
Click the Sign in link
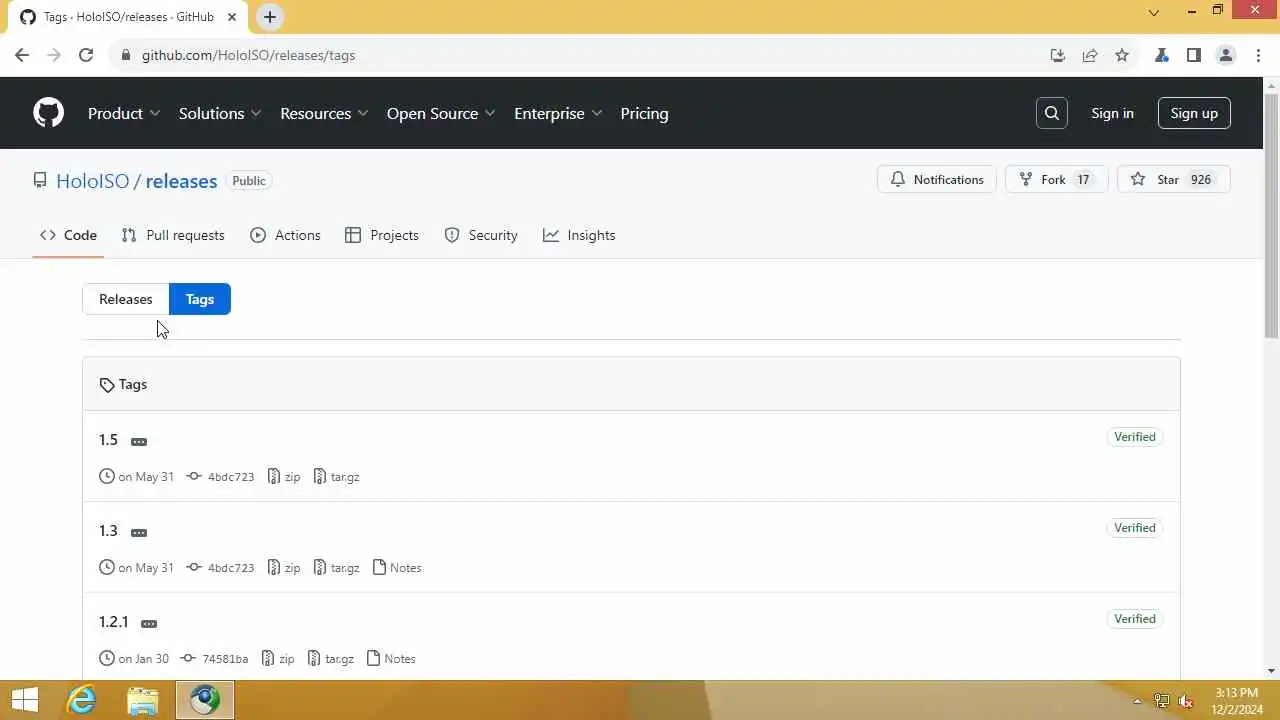pos(1112,113)
